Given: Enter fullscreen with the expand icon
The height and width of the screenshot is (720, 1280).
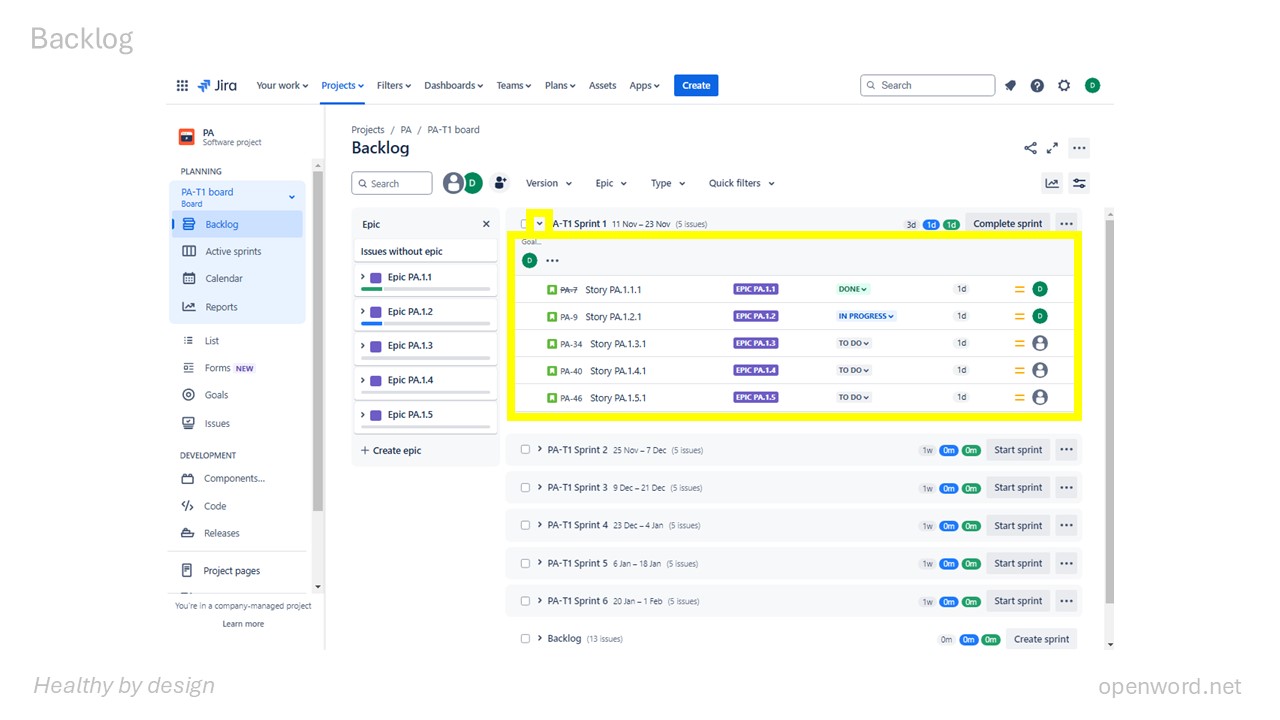Looking at the screenshot, I should tap(1052, 148).
